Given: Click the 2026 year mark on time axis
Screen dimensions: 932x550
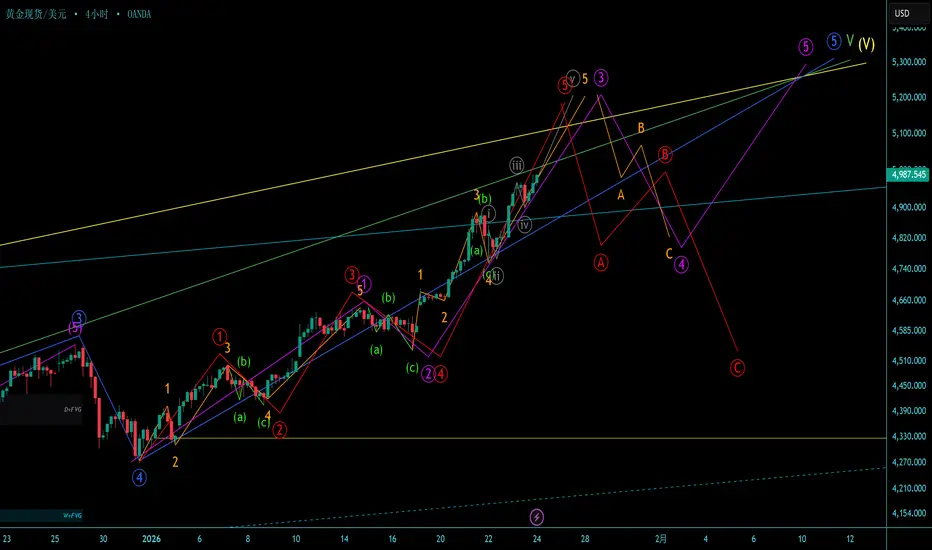Looking at the screenshot, I should [x=151, y=539].
